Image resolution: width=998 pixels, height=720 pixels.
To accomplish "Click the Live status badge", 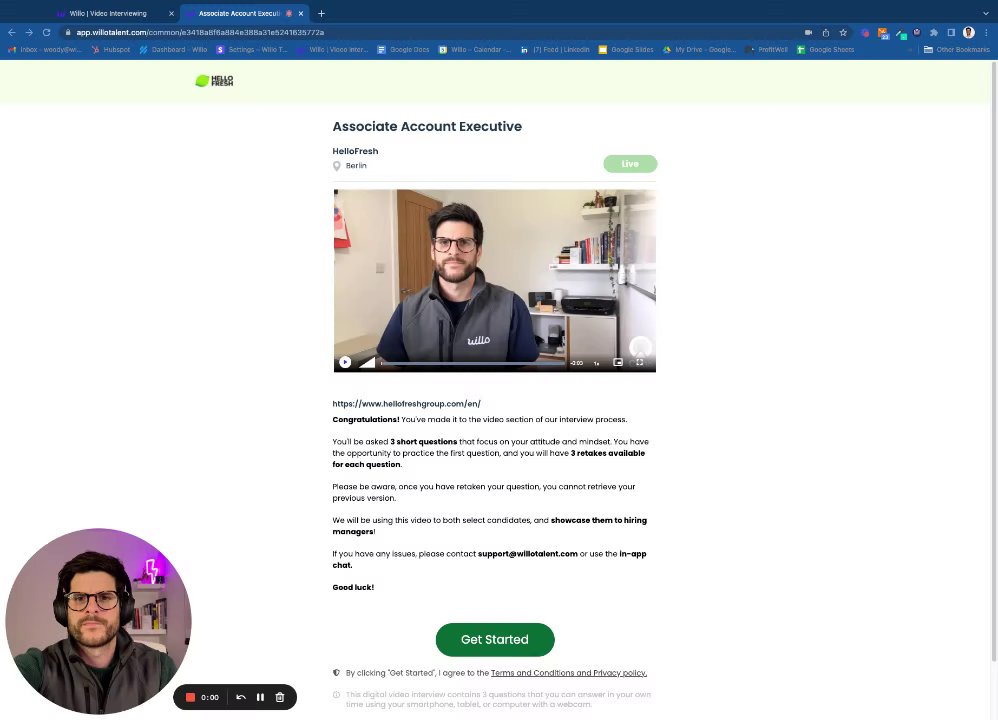I will click(630, 164).
